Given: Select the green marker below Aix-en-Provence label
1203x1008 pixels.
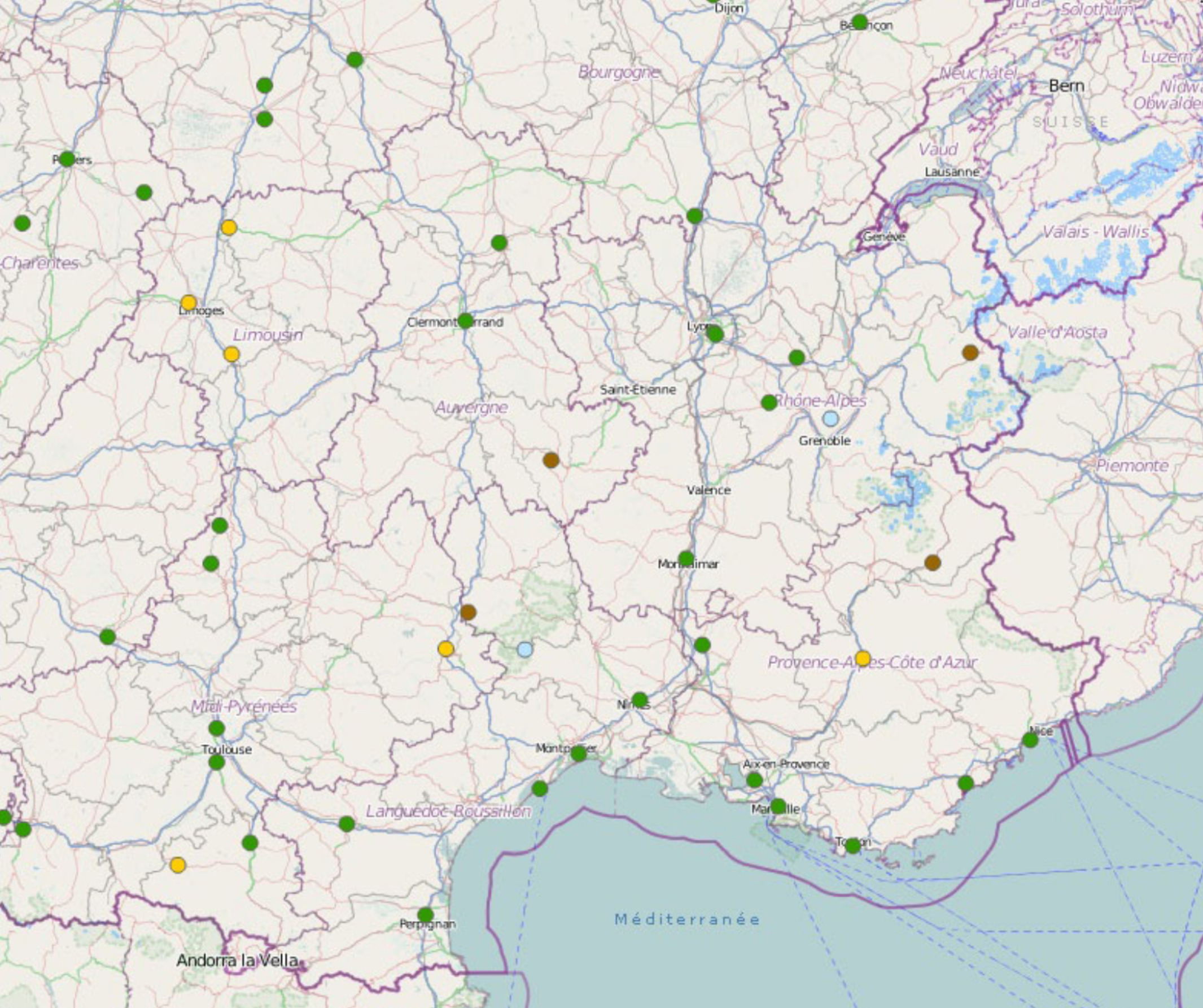Looking at the screenshot, I should (x=754, y=780).
